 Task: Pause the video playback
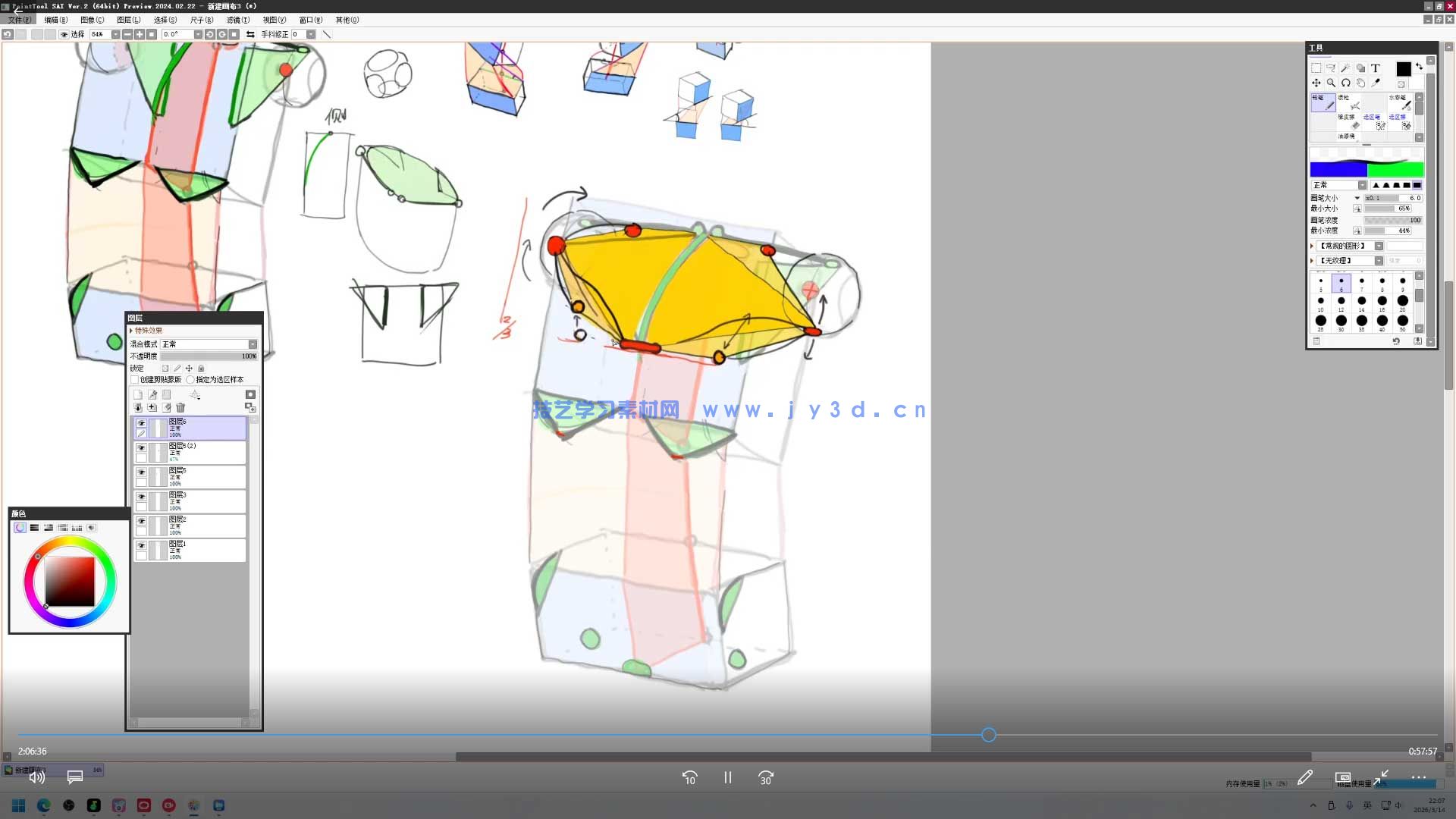point(727,778)
